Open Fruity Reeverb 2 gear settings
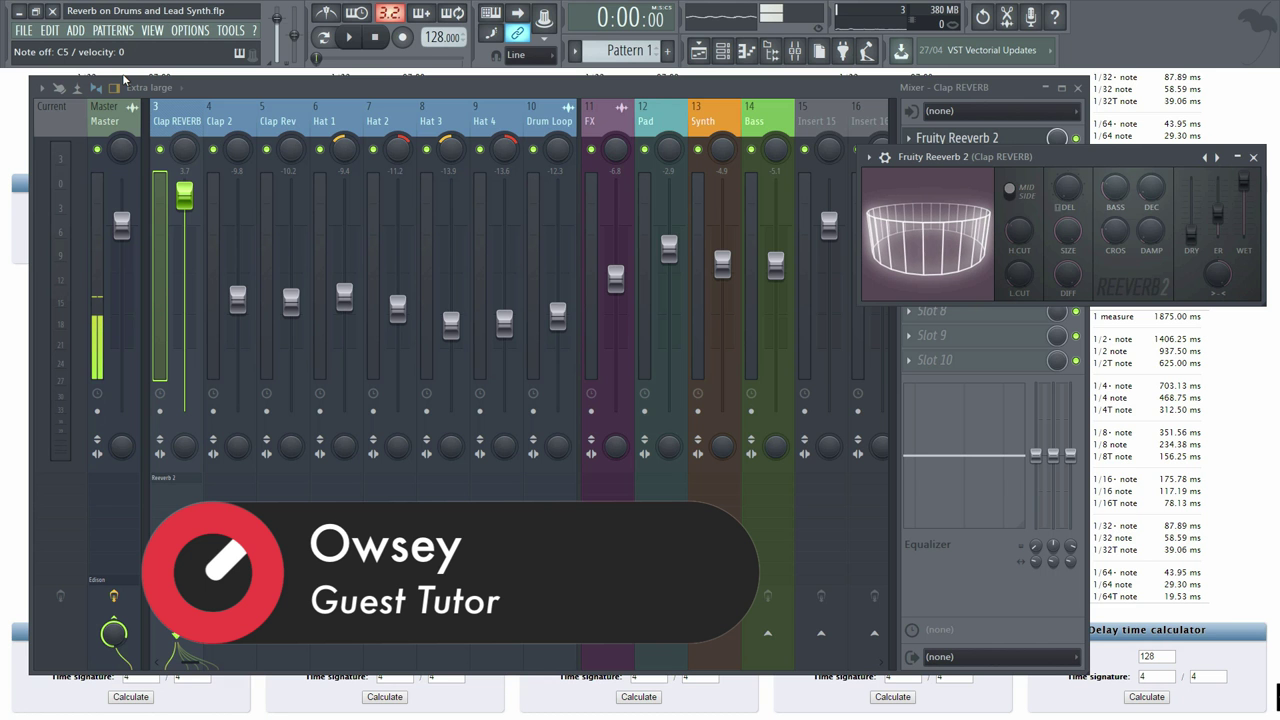This screenshot has width=1280, height=720. [884, 157]
